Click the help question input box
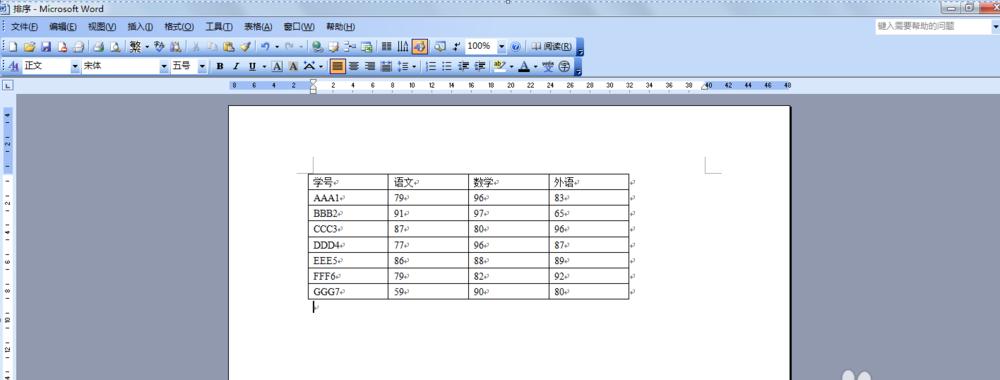 coord(933,27)
